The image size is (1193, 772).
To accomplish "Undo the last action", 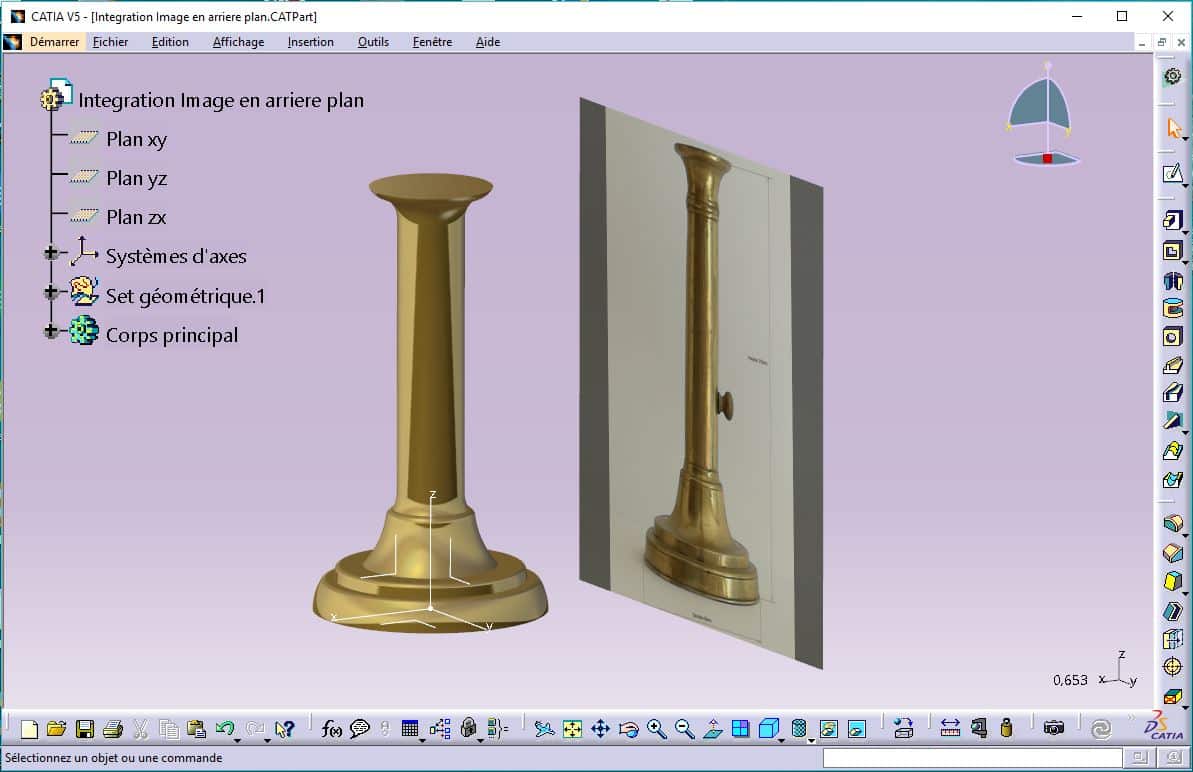I will point(224,729).
